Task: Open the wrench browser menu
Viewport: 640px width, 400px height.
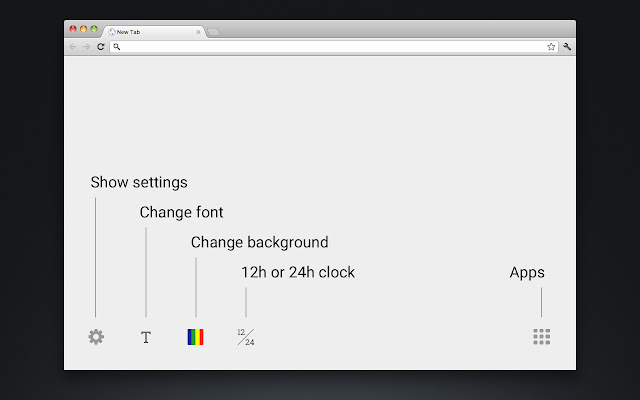Action: (567, 47)
